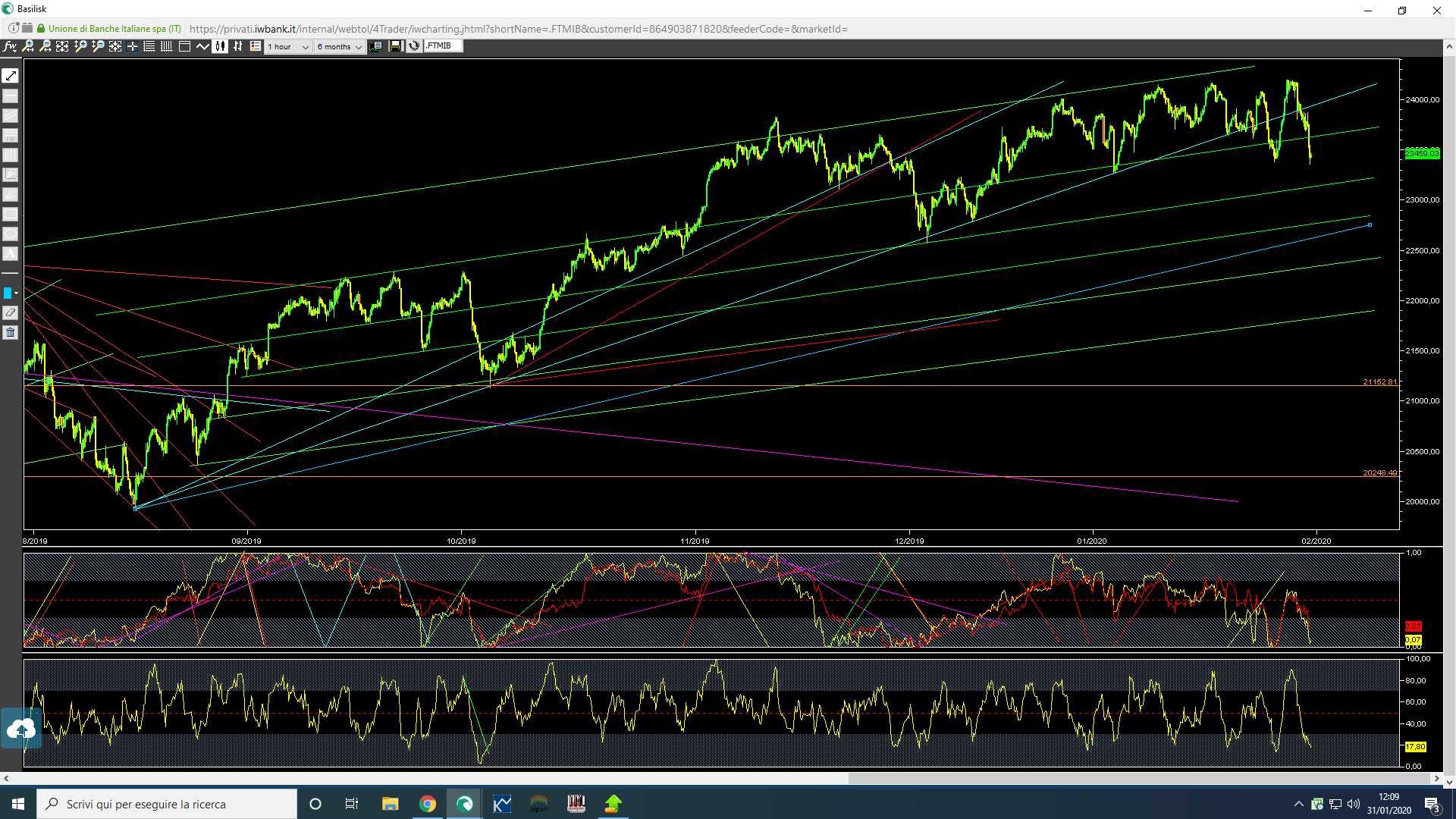Select the trend line drawing tool
This screenshot has height=819, width=1456.
(10, 76)
